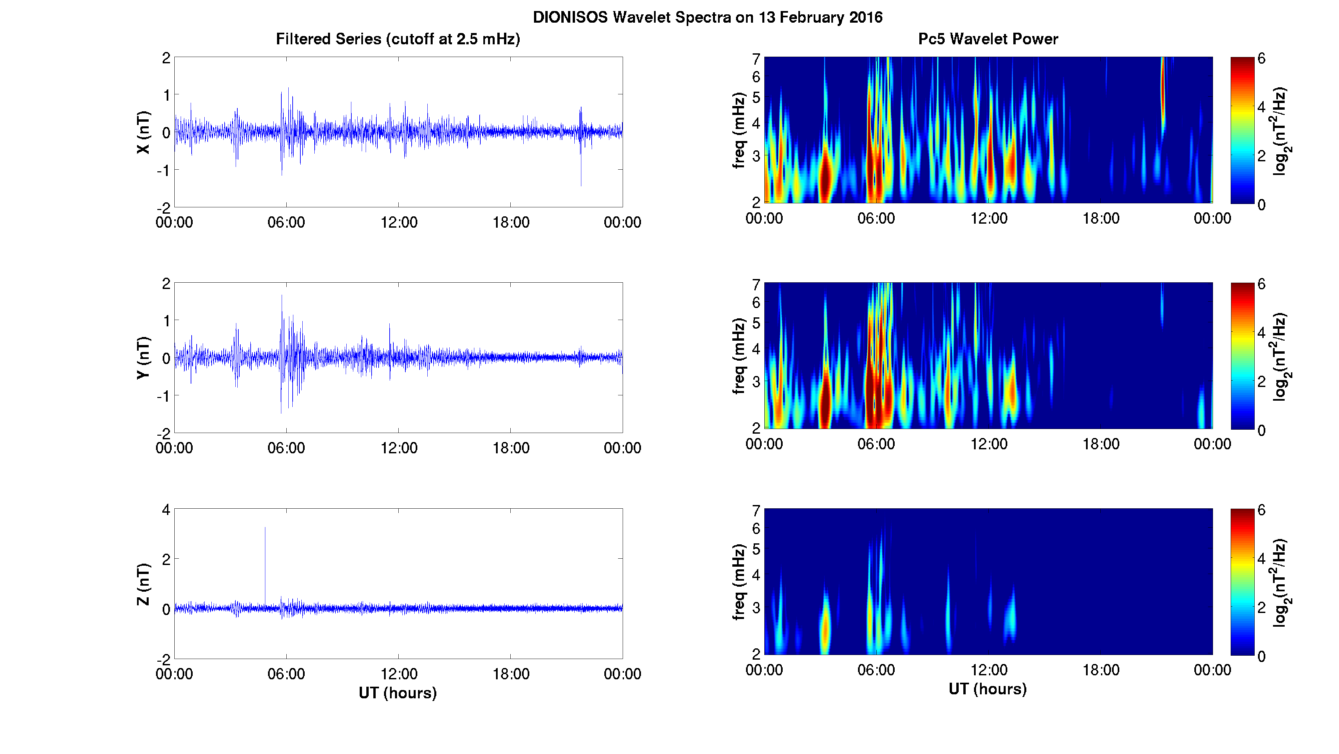Click the X (nT) axis label
The image size is (1339, 754).
tap(143, 131)
